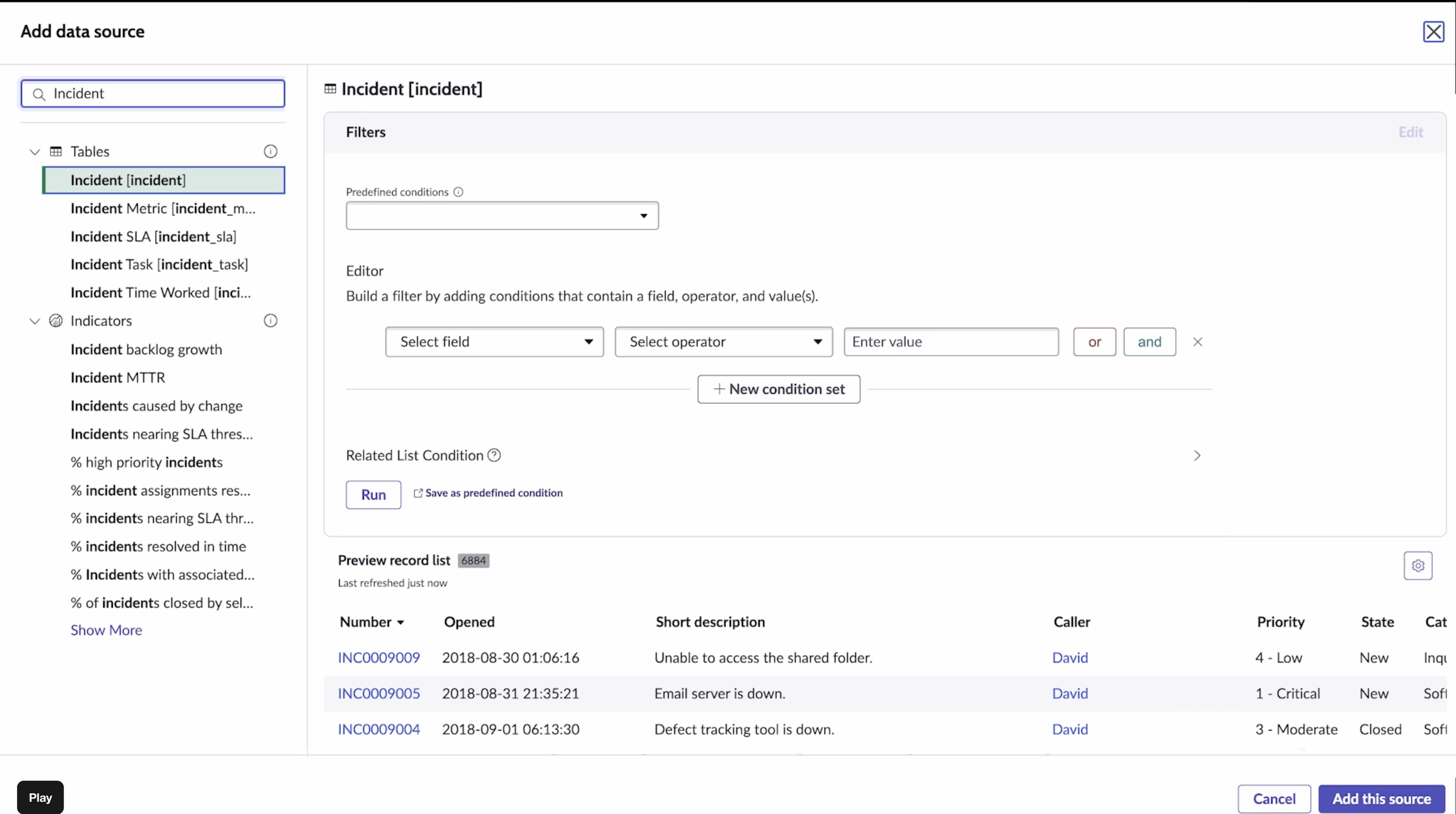Open the Select operator dropdown

tap(723, 342)
